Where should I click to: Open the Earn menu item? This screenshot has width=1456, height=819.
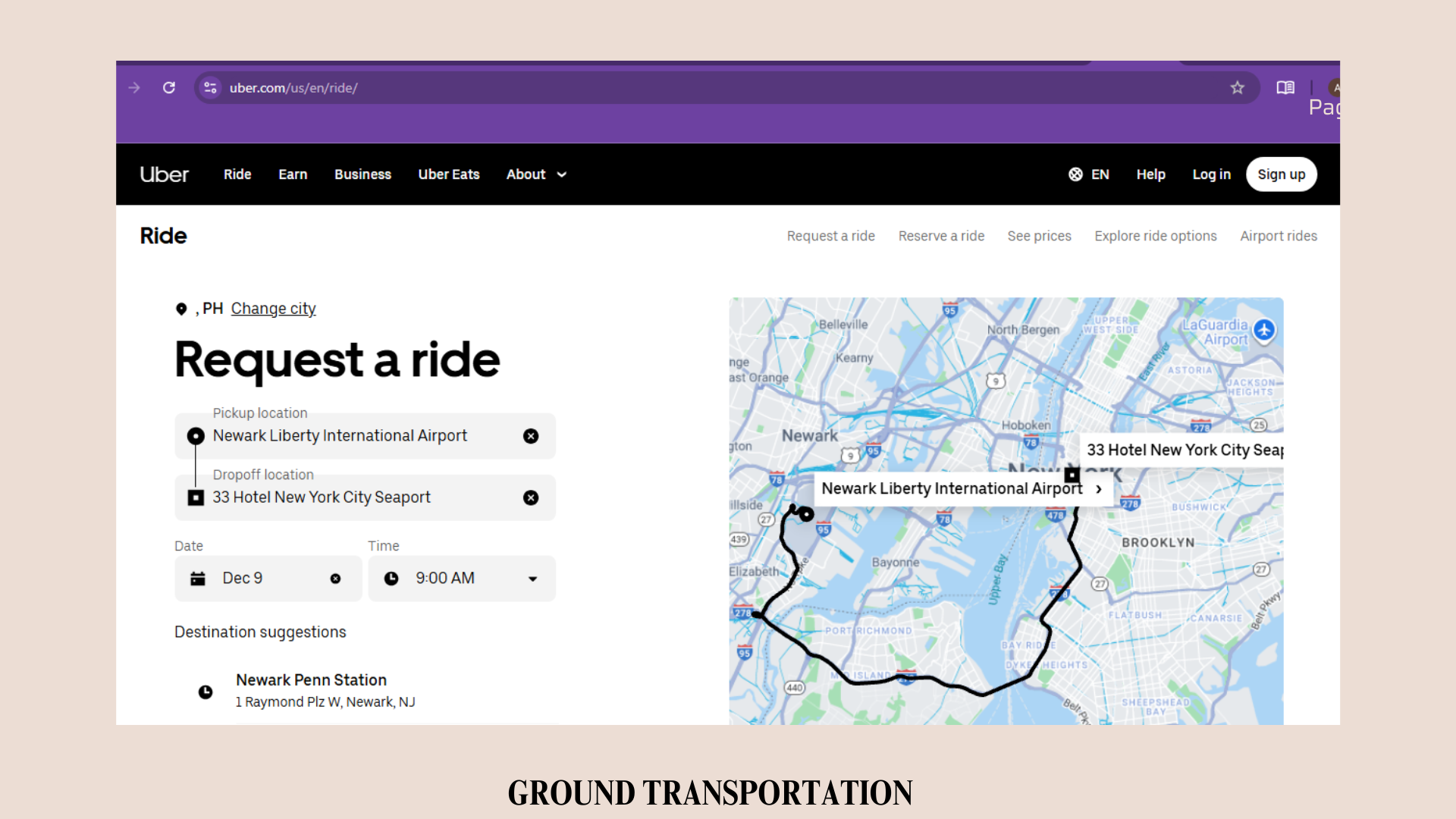click(x=293, y=174)
